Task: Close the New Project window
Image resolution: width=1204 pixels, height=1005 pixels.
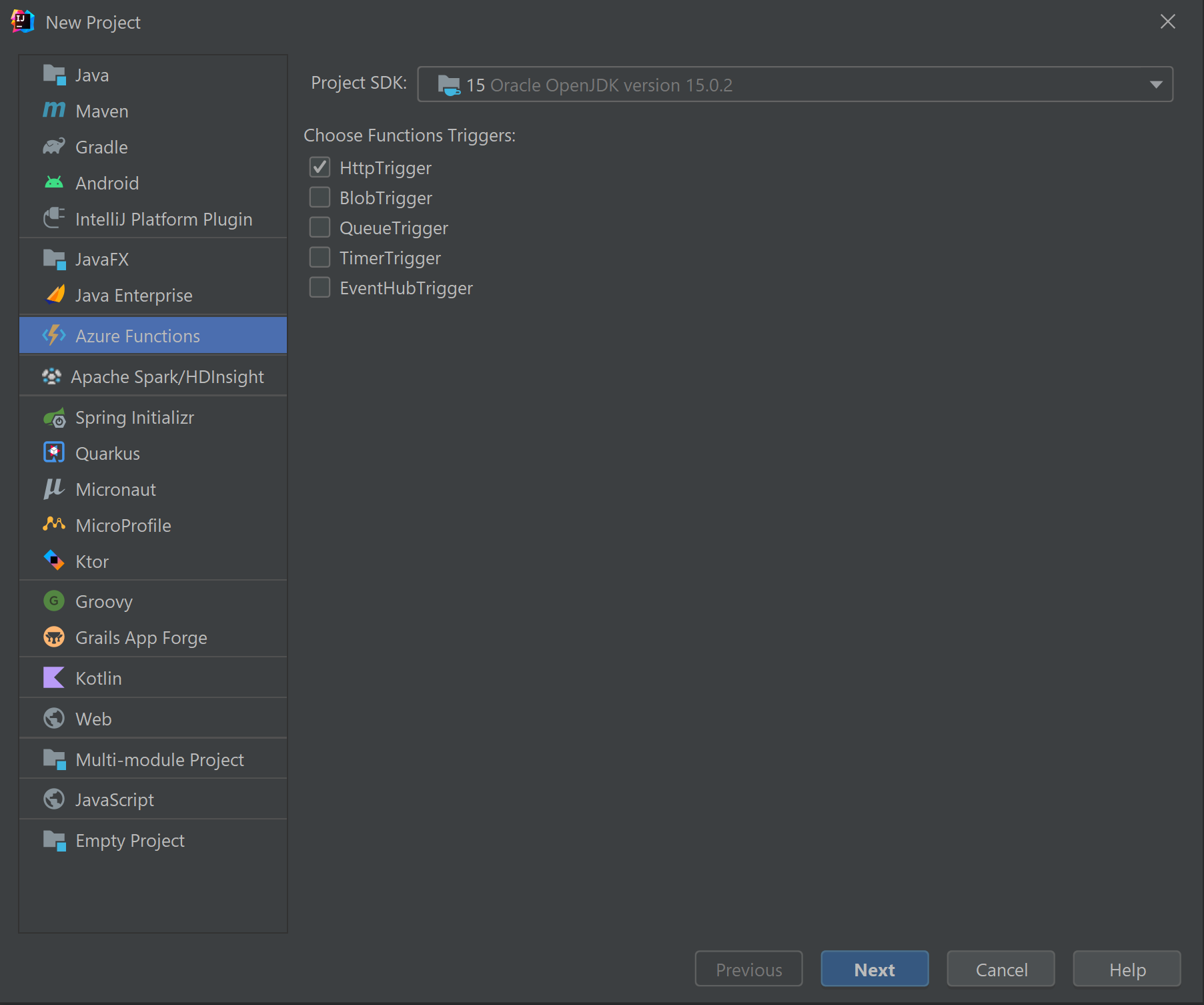Action: coord(1167,21)
